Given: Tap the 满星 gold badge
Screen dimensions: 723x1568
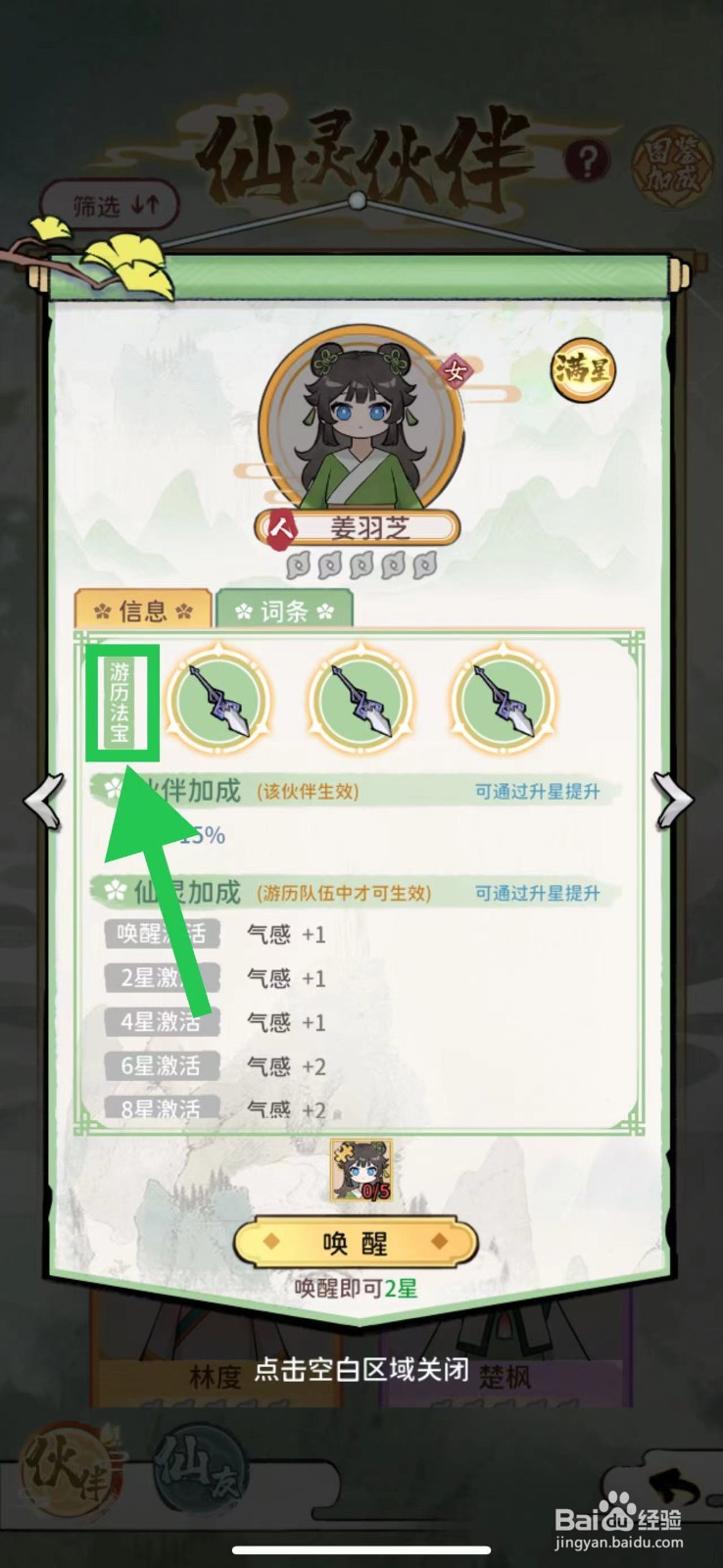Looking at the screenshot, I should point(584,369).
